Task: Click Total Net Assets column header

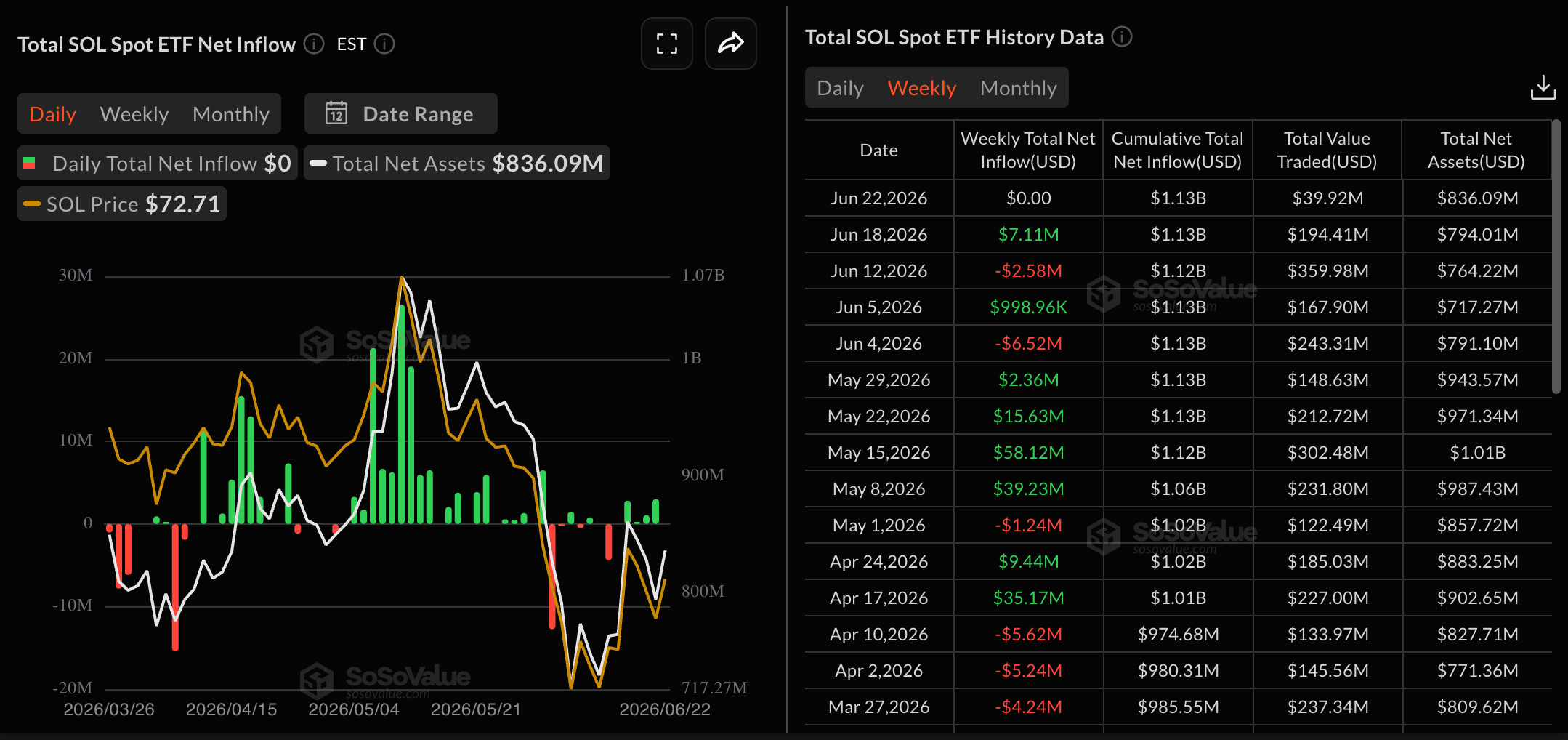Action: coord(1476,150)
